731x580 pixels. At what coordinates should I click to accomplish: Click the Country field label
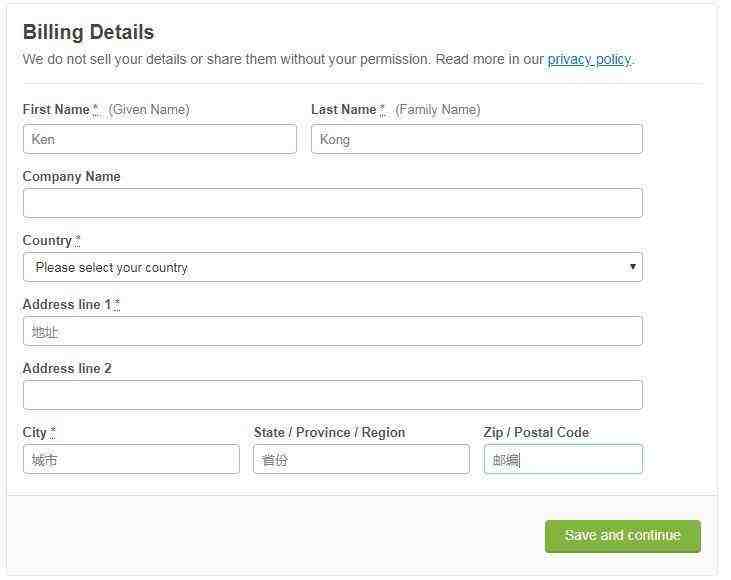47,241
